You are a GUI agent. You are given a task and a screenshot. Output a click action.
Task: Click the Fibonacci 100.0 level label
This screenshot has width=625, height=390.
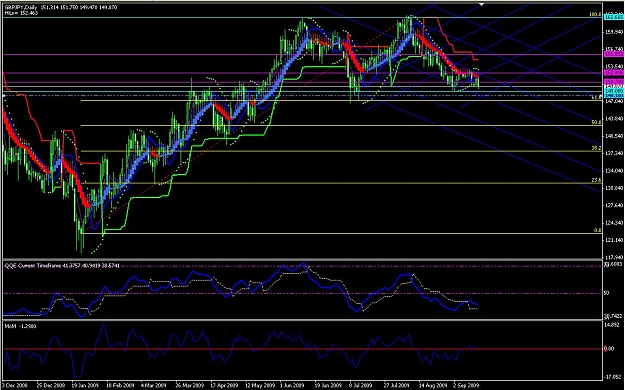[x=595, y=14]
